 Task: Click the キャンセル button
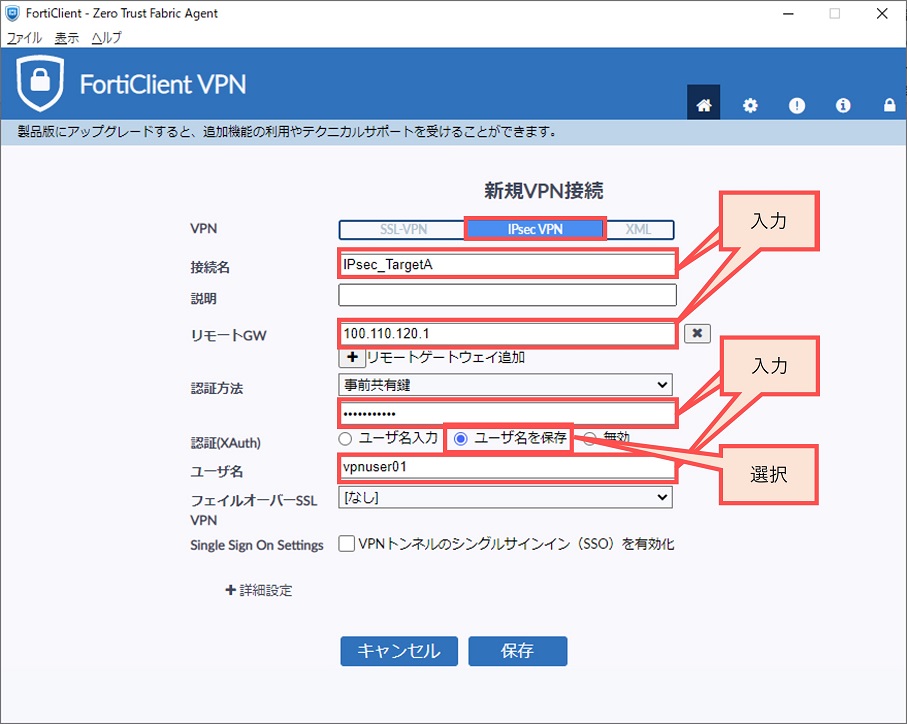[398, 651]
